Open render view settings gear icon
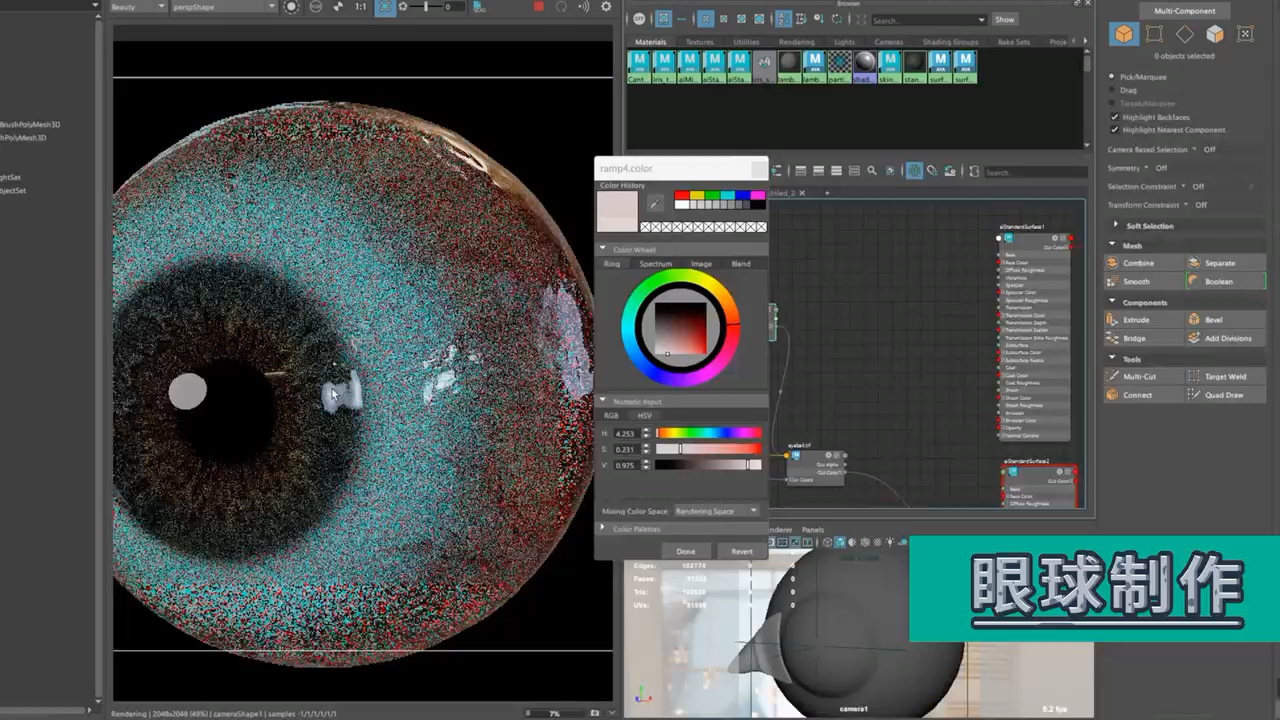 (x=606, y=7)
